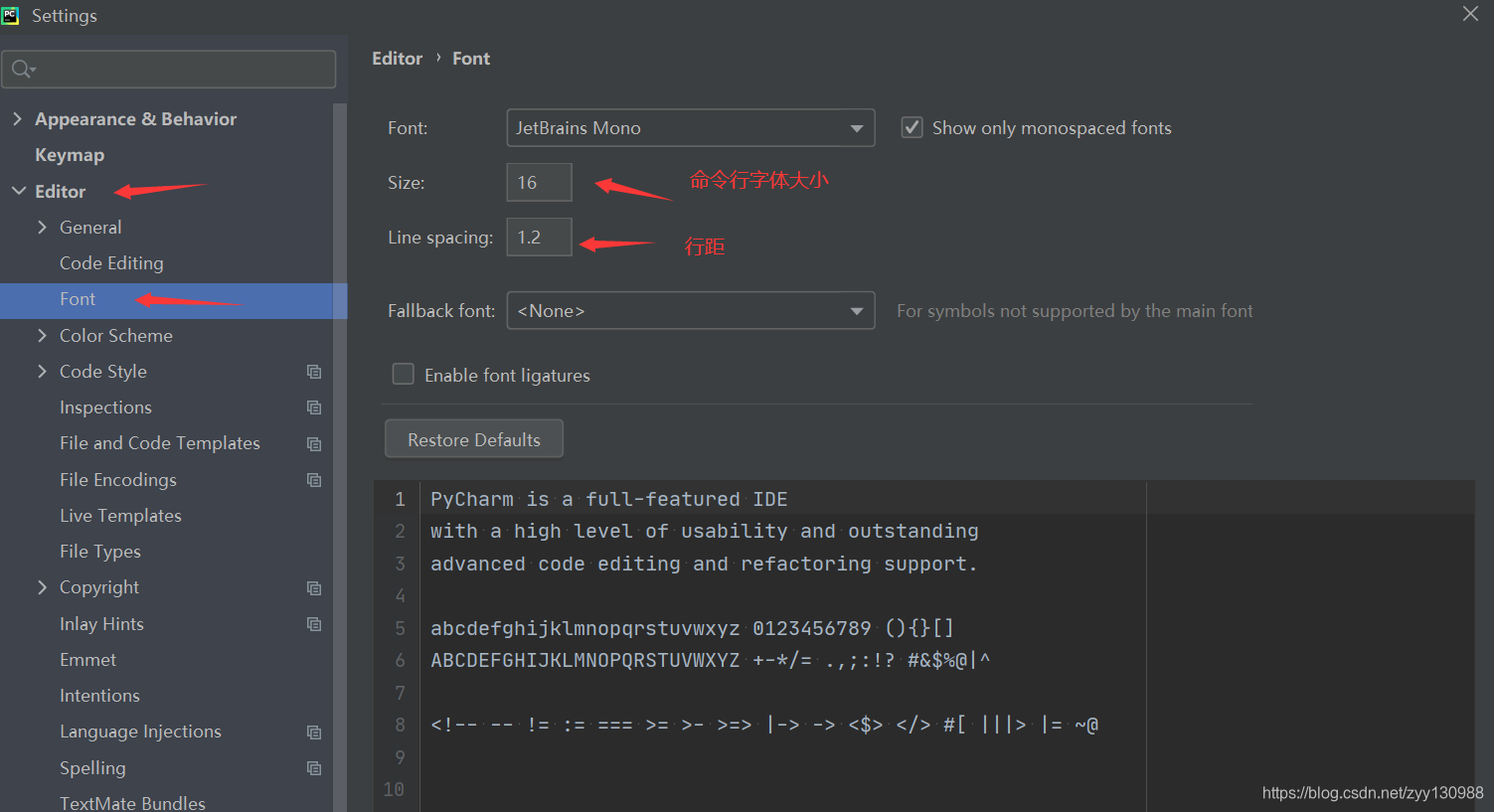Open File Types settings
This screenshot has width=1494, height=812.
(x=100, y=552)
